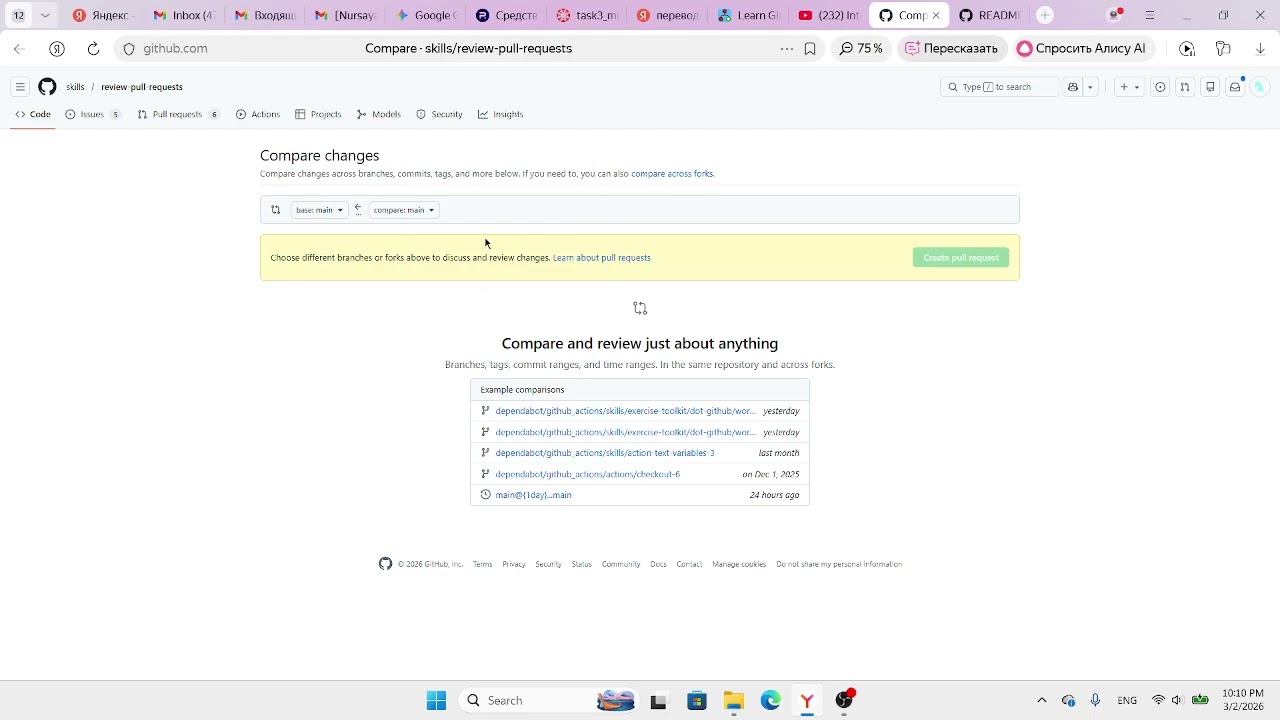Open your issues icon in header
Image resolution: width=1280 pixels, height=720 pixels.
(1160, 87)
